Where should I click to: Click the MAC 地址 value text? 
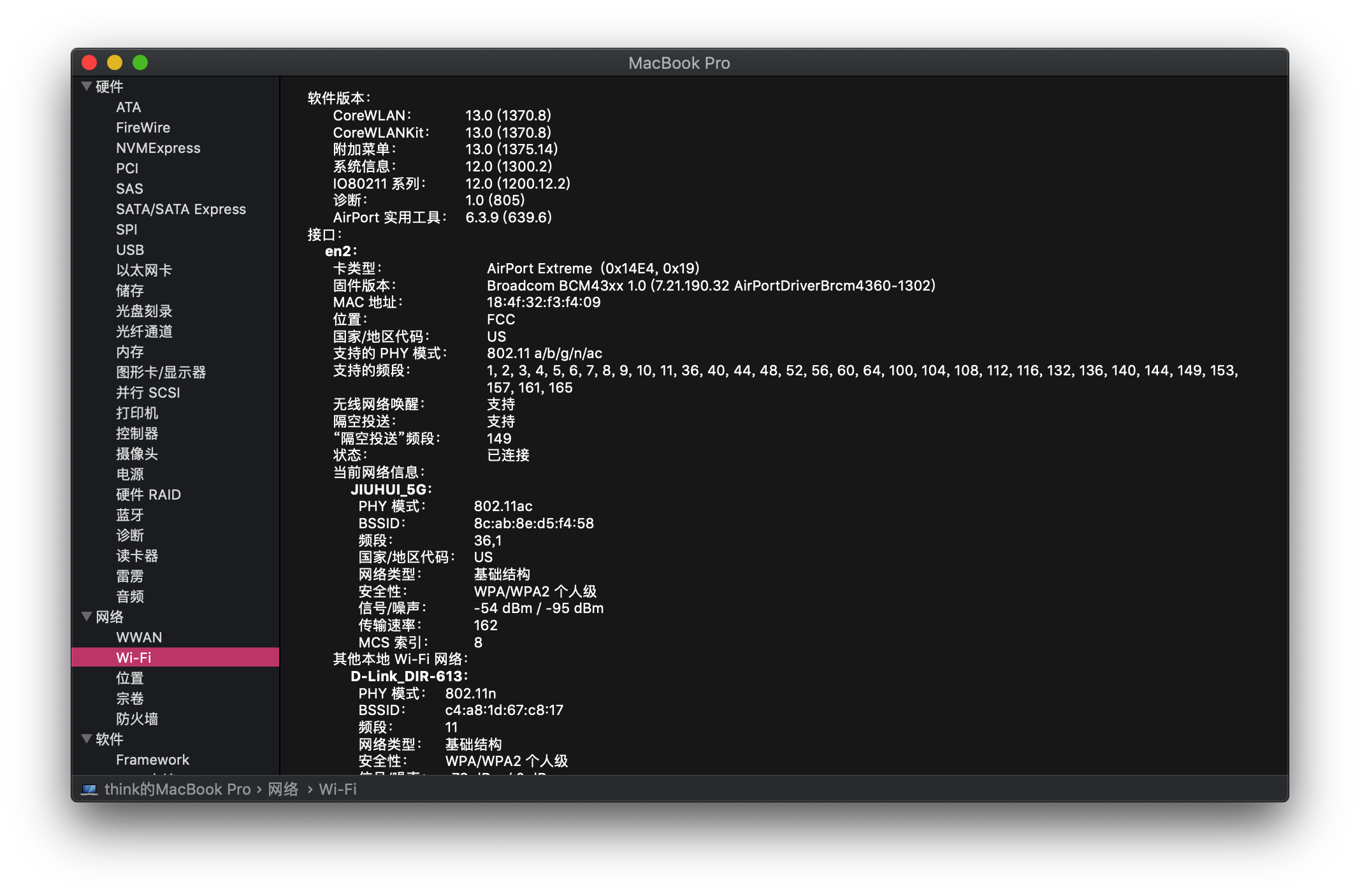click(543, 302)
